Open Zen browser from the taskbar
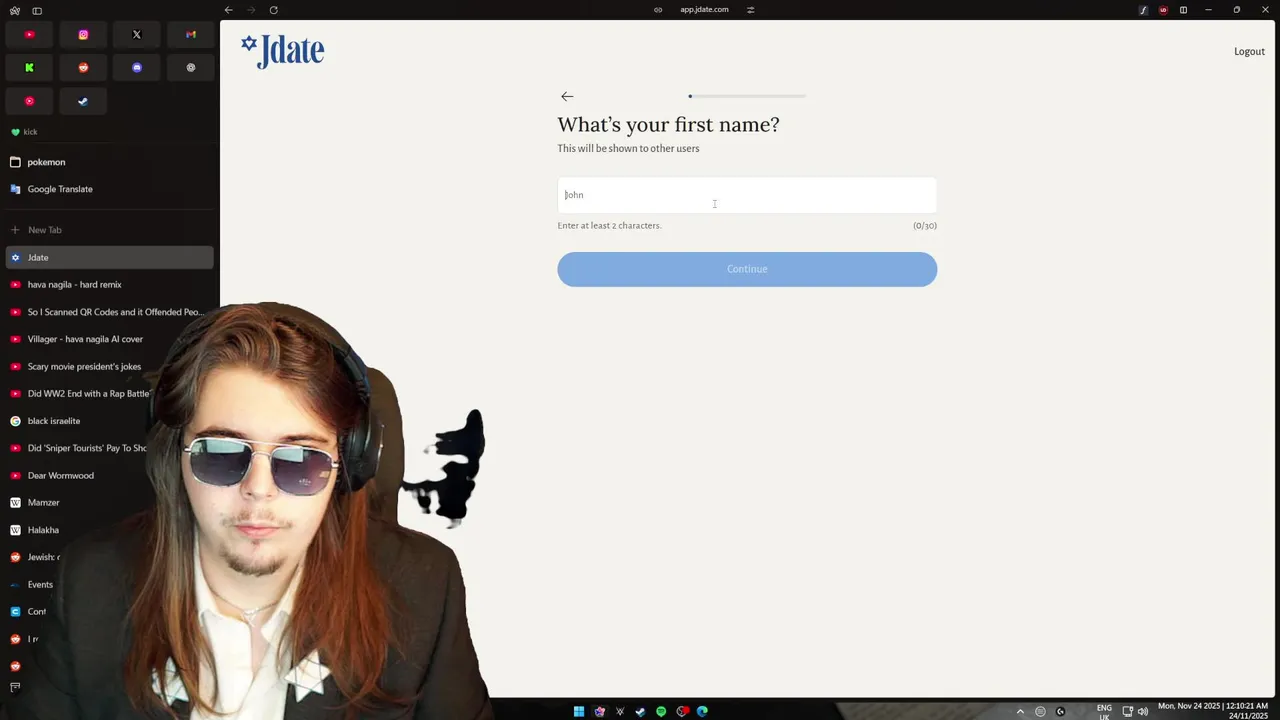Image resolution: width=1280 pixels, height=720 pixels. point(599,712)
